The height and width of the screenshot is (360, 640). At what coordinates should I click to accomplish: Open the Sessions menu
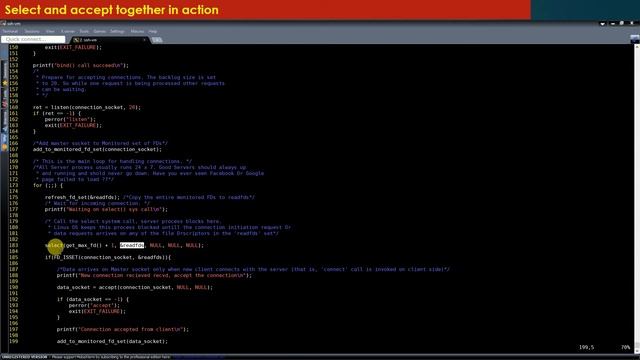pyautogui.click(x=32, y=31)
